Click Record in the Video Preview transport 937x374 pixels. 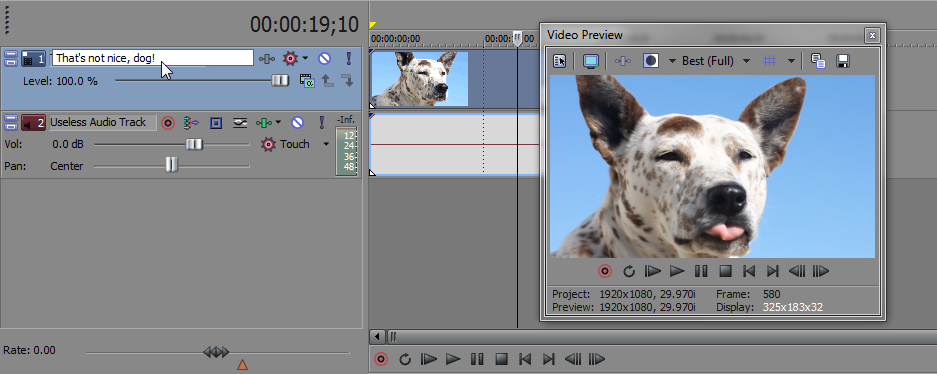(605, 271)
